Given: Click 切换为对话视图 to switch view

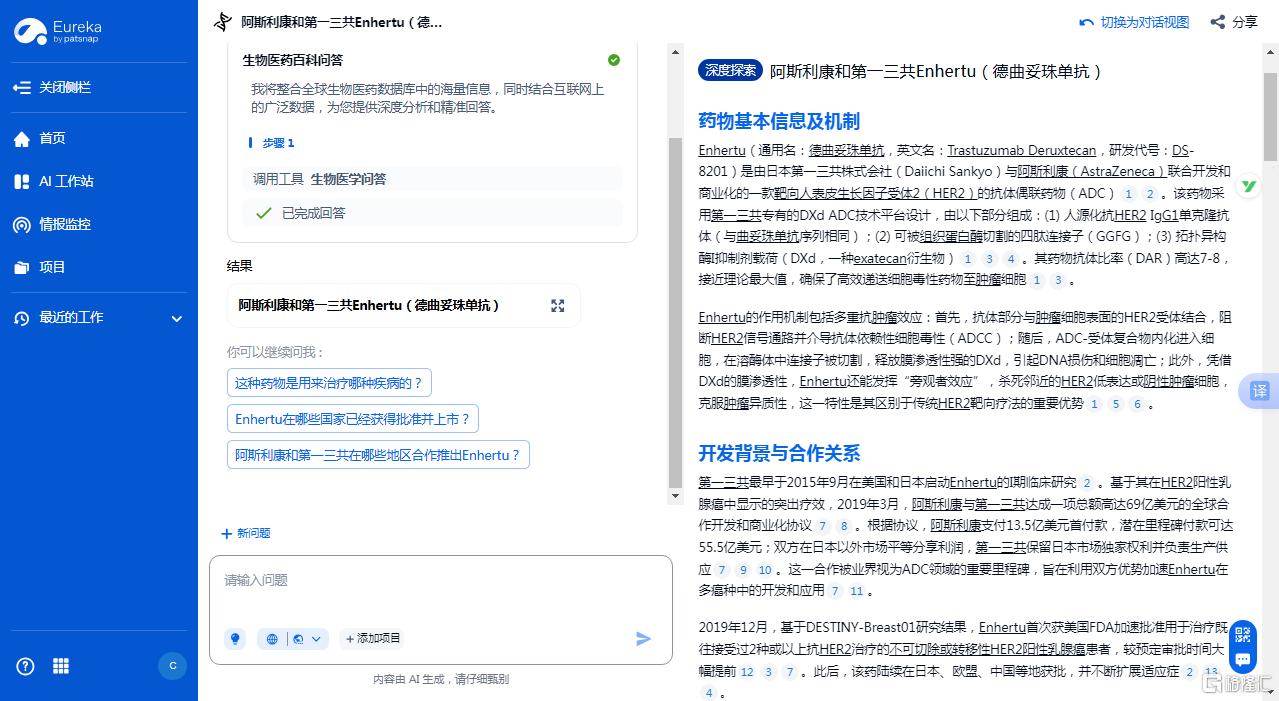Looking at the screenshot, I should pos(1134,22).
